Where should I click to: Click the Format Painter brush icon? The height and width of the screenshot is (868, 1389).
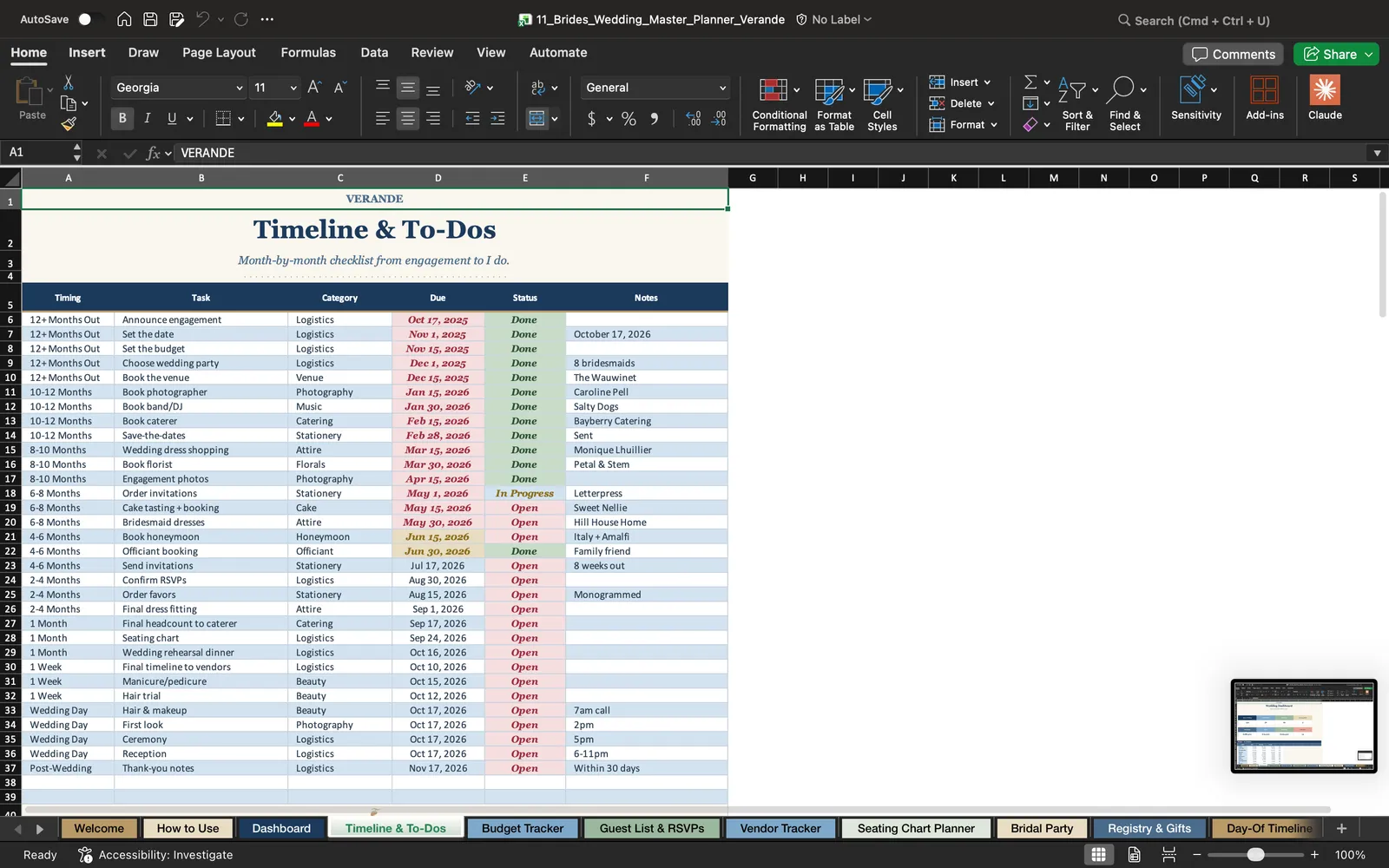click(69, 124)
